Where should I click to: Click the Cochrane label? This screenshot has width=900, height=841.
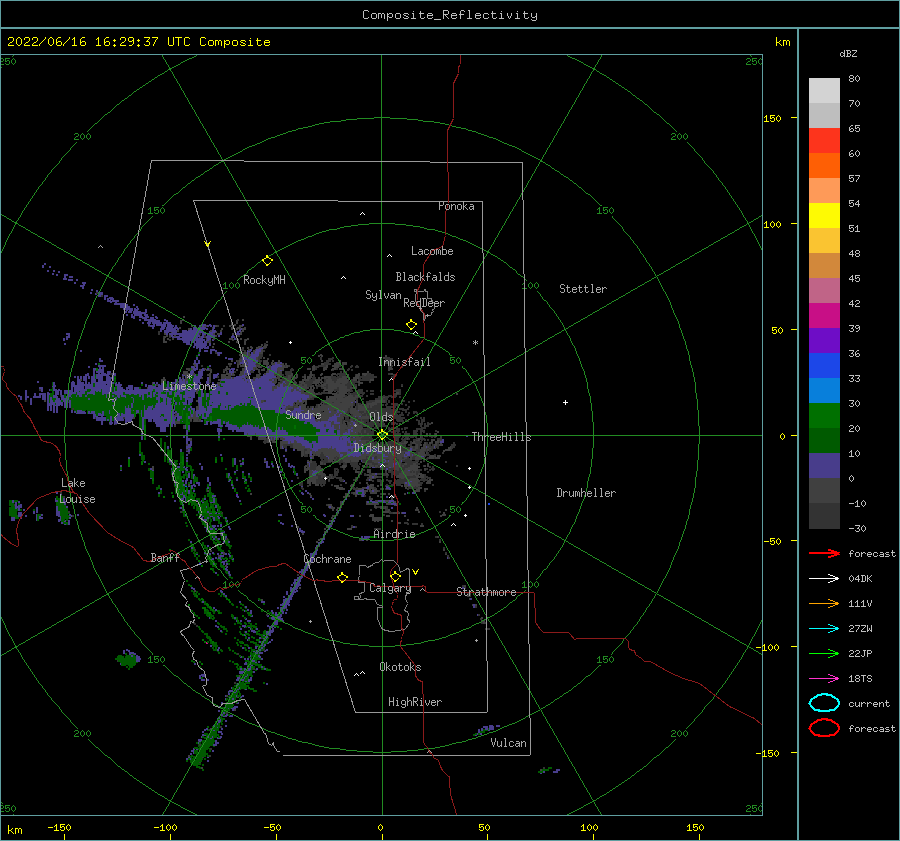click(327, 559)
